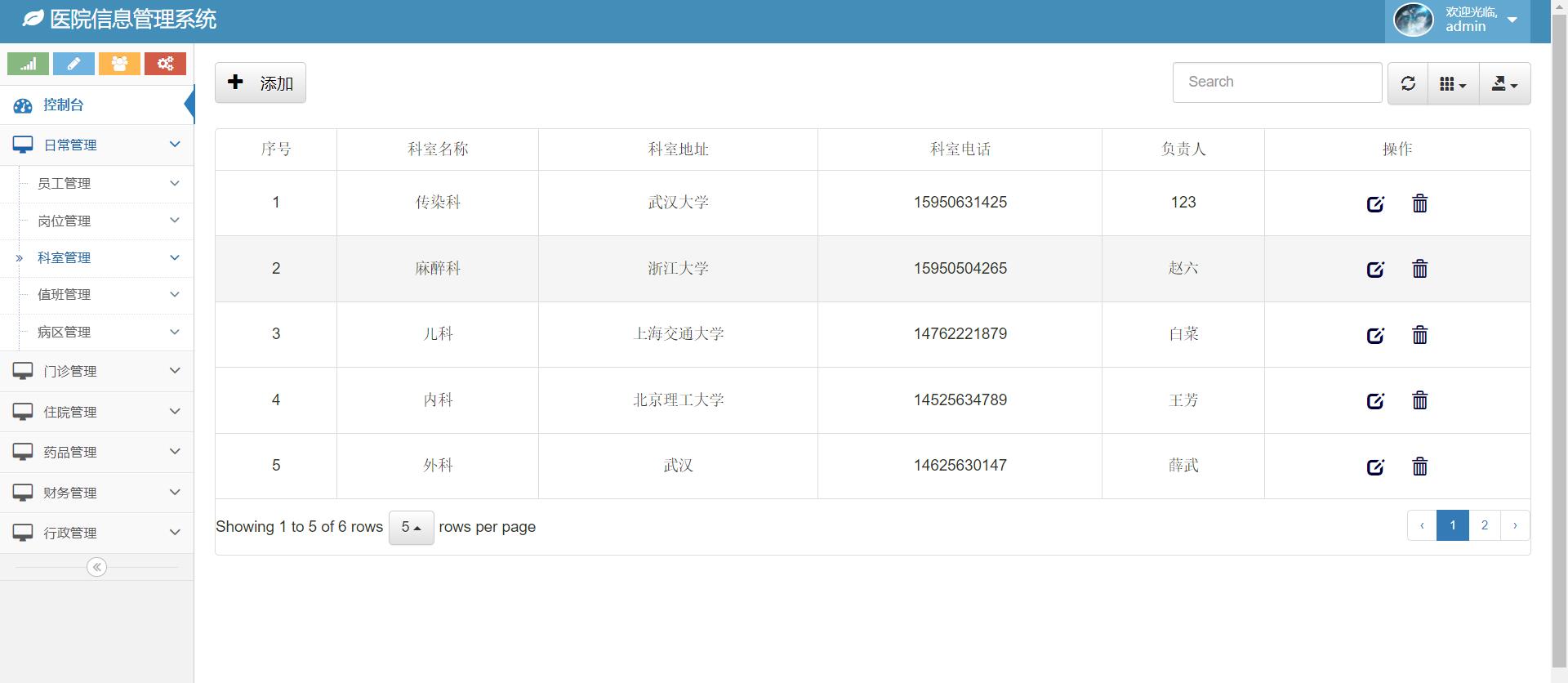Go to page 2
Viewport: 1568px width, 683px height.
coord(1485,525)
